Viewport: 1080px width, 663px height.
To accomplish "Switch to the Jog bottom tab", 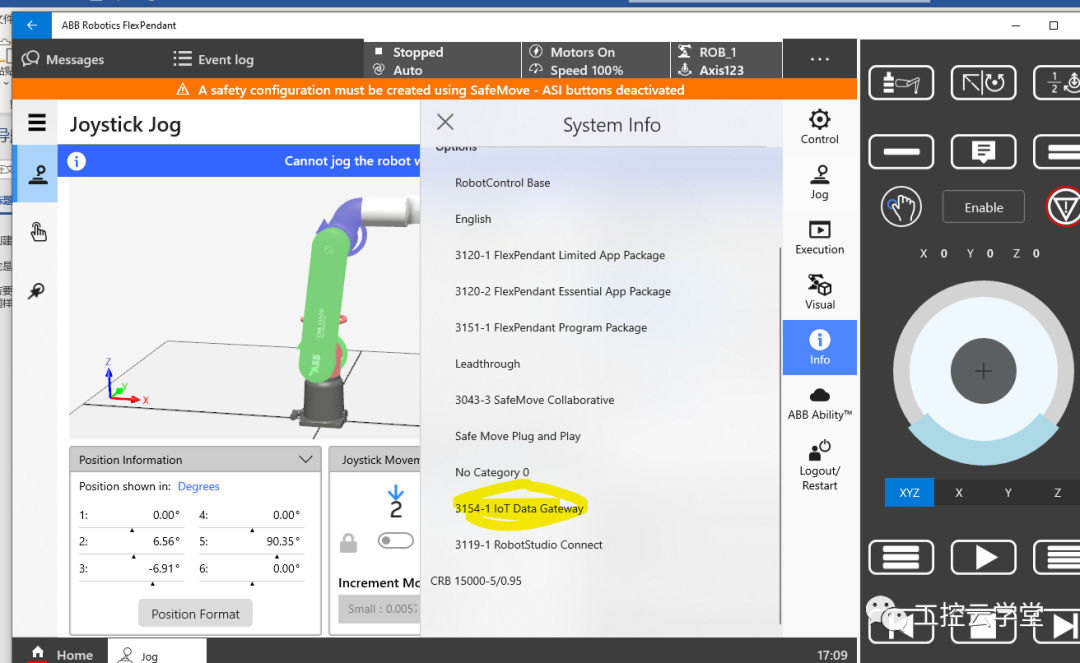I will click(x=157, y=653).
